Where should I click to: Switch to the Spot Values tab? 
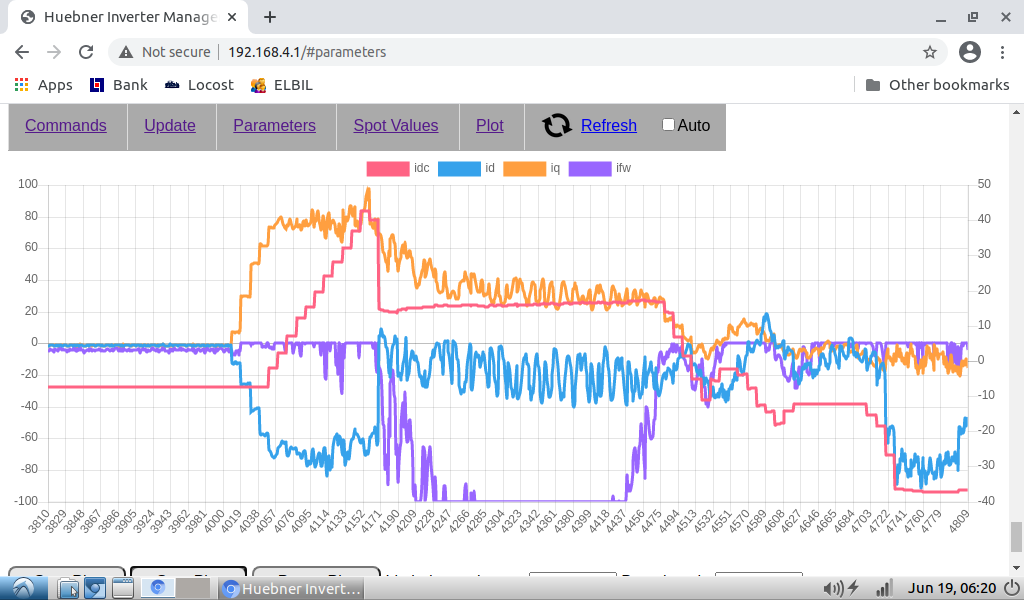[396, 125]
